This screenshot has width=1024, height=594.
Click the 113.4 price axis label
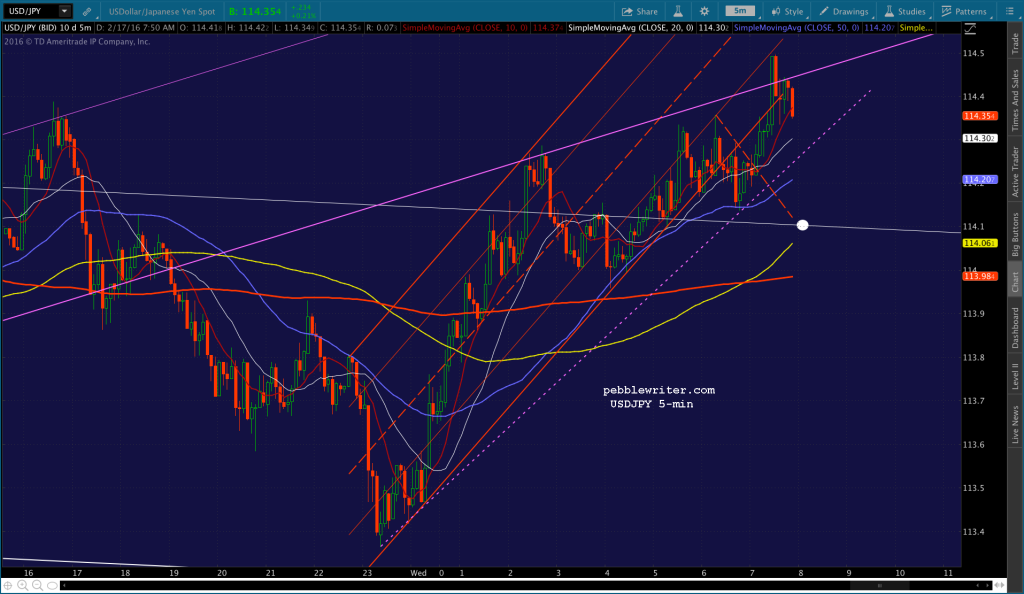973,532
